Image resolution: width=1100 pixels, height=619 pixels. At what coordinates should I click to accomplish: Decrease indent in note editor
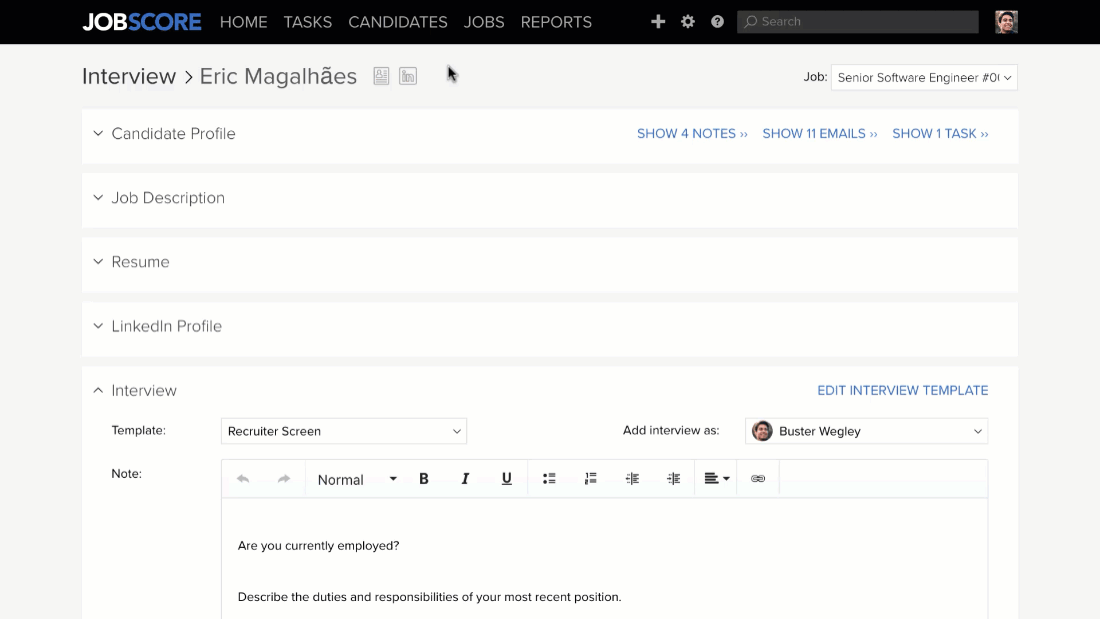pos(632,479)
